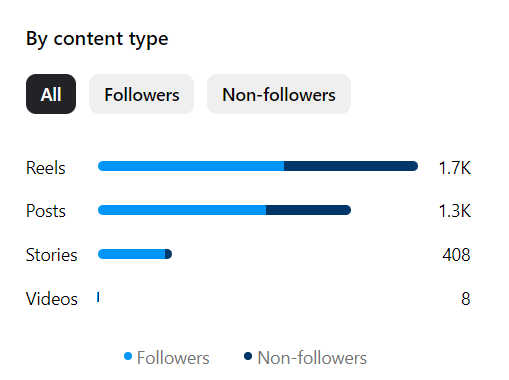Click the Reels row label
Screen dimensions: 509x380
[46, 167]
